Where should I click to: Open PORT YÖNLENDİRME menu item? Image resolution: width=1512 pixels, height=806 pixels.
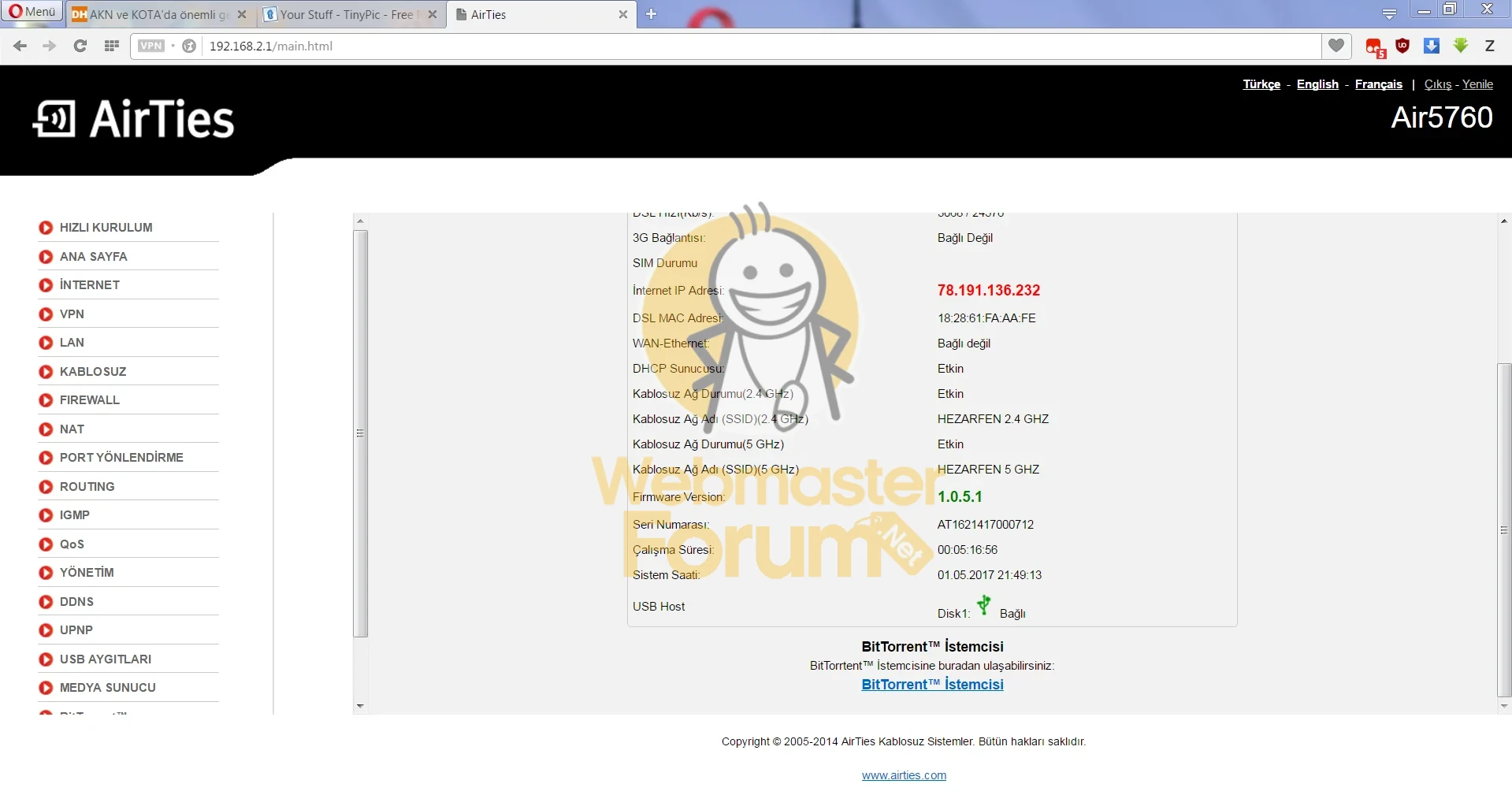tap(121, 458)
